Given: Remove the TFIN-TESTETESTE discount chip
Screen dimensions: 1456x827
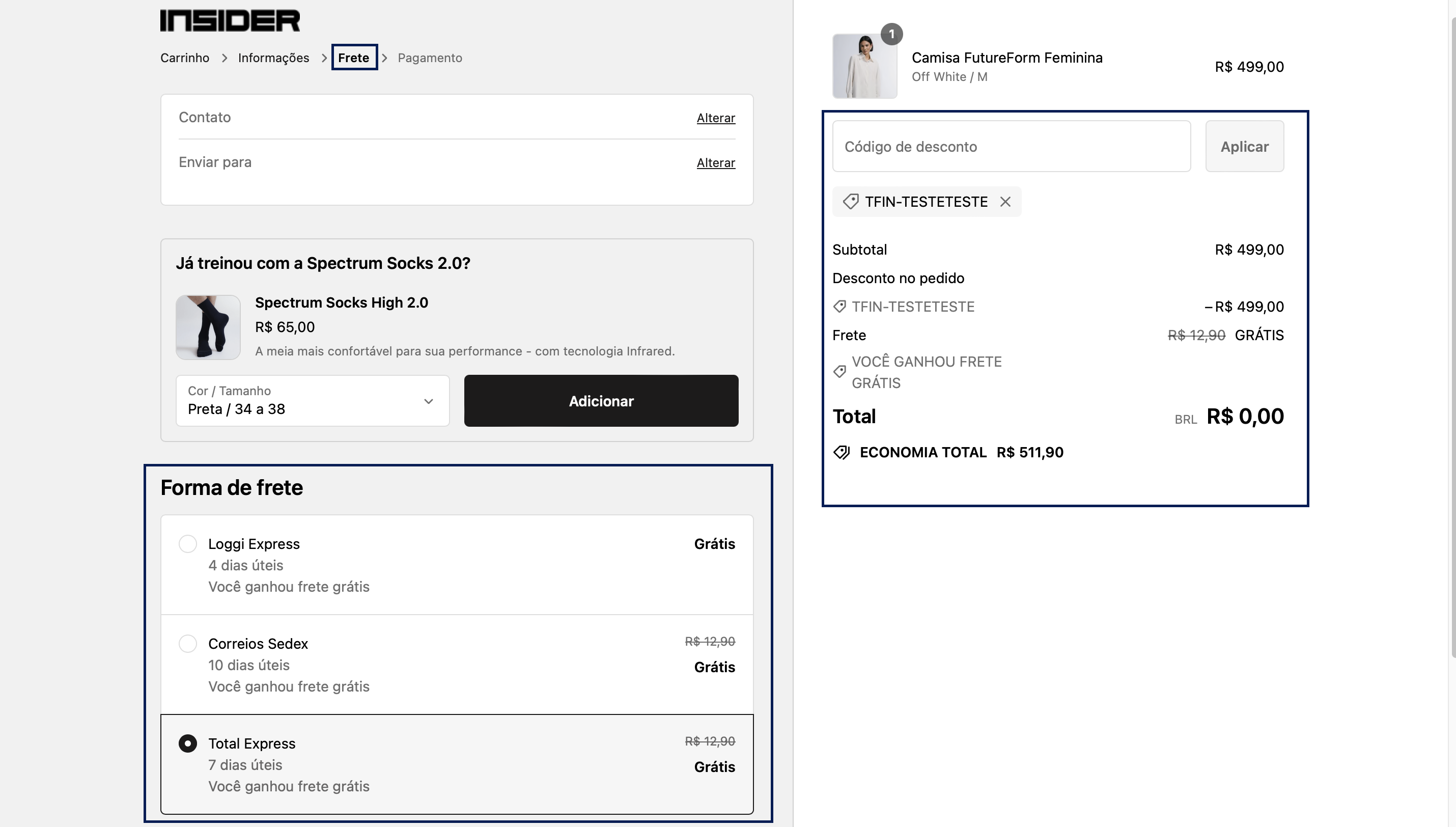Looking at the screenshot, I should (x=1005, y=202).
